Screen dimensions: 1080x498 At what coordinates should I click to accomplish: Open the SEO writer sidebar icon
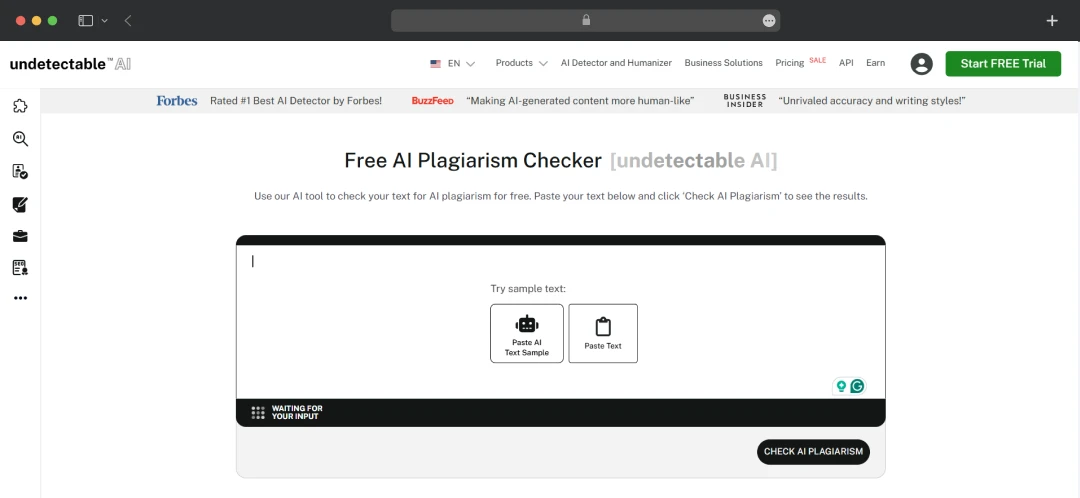tap(21, 268)
